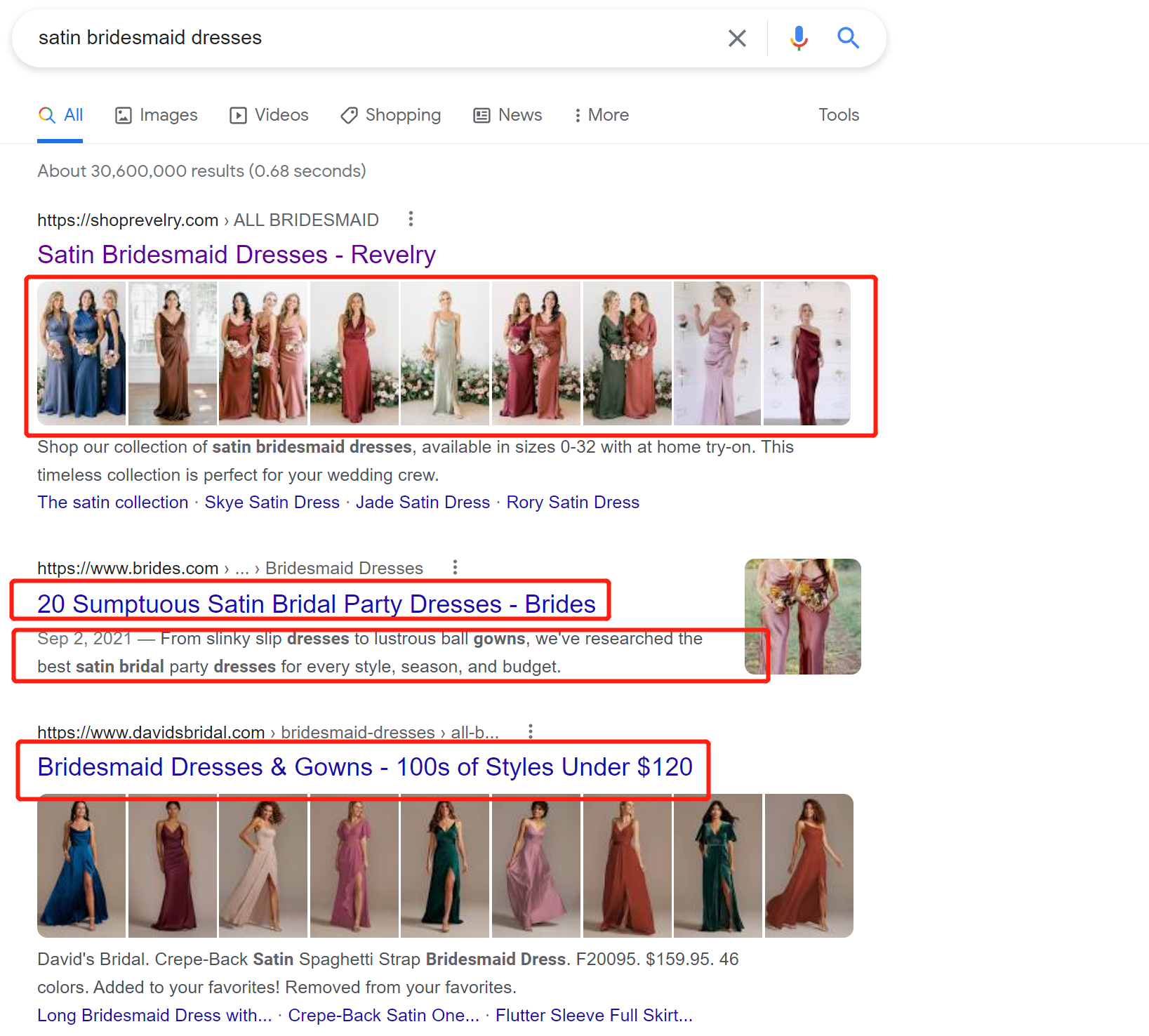Screen dimensions: 1149x1036
Task: Open the Rory Satin Dress sitelink
Action: coord(573,503)
